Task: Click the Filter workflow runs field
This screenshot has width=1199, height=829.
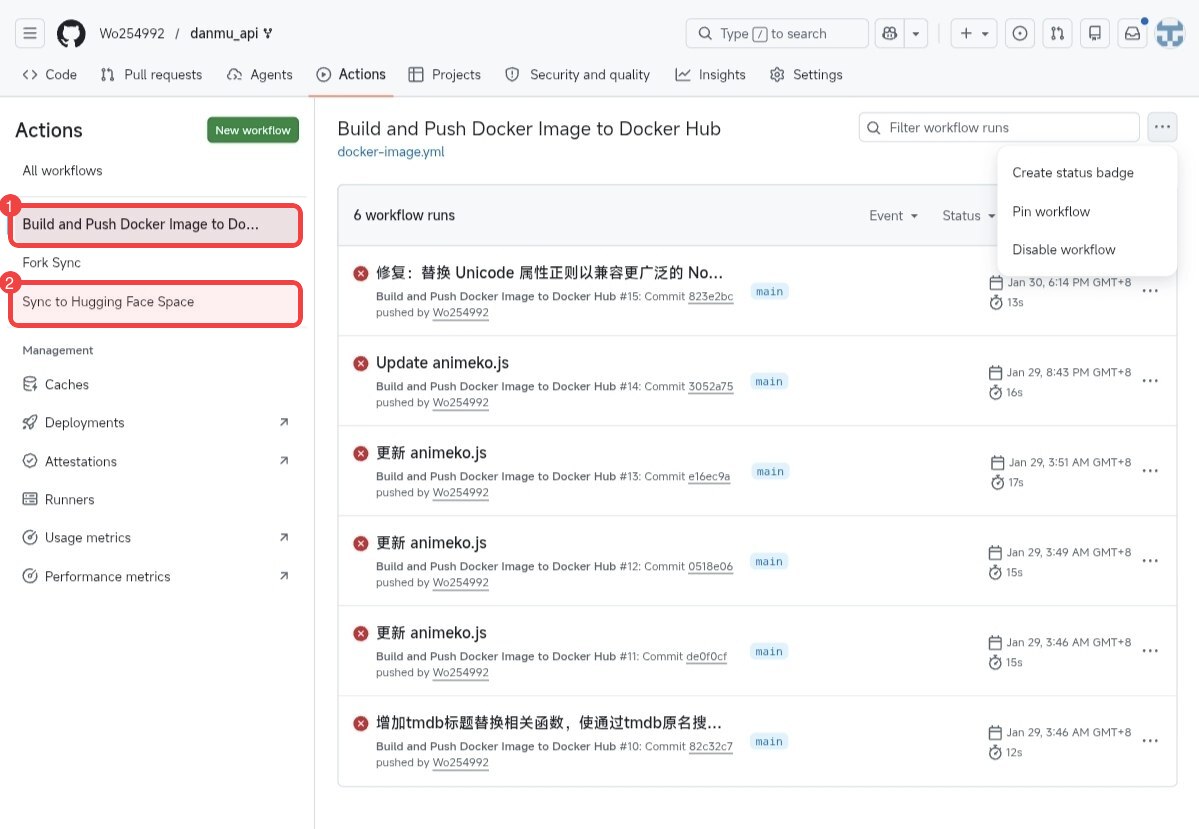Action: 999,127
